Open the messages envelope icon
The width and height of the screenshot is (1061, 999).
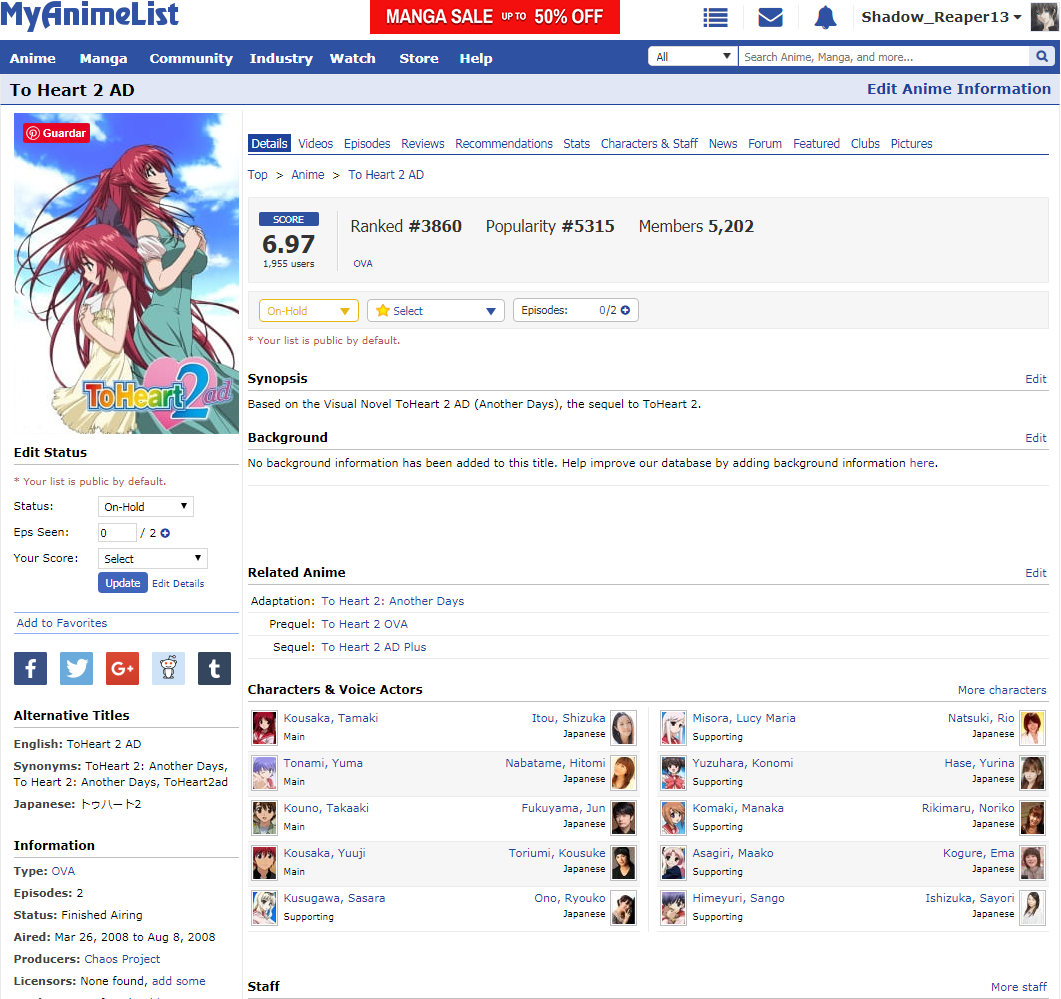770,17
